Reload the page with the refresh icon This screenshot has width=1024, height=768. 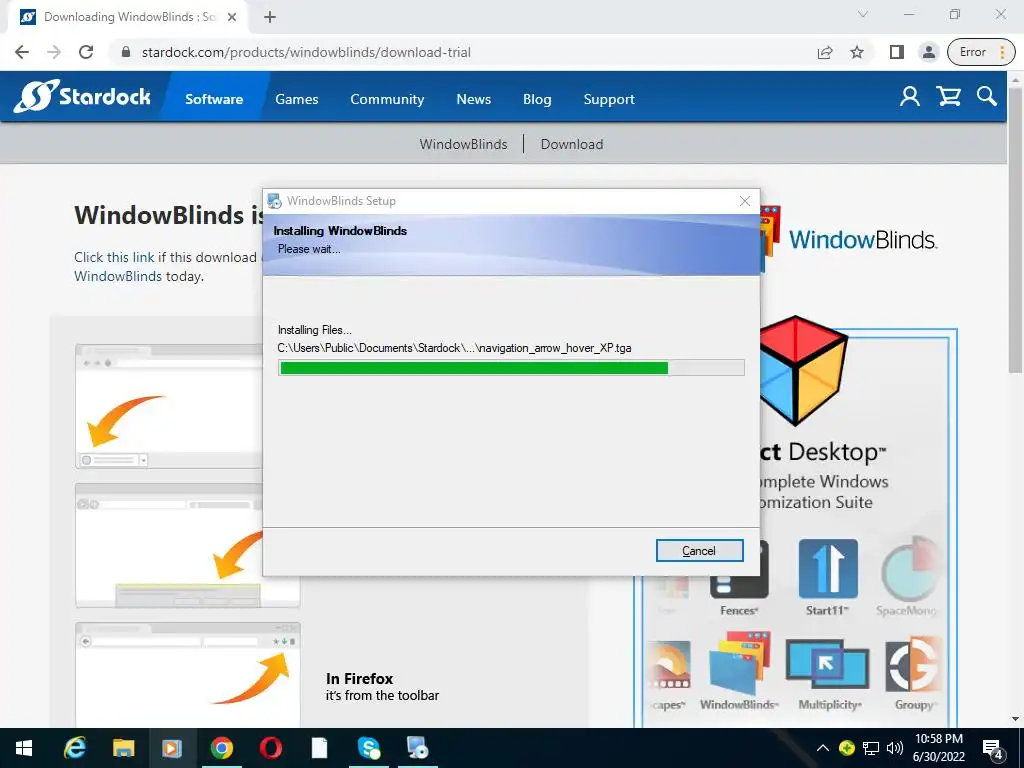tap(86, 52)
